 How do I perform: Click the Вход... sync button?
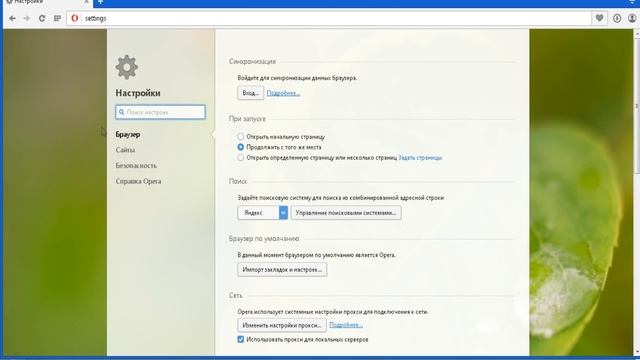coord(251,93)
